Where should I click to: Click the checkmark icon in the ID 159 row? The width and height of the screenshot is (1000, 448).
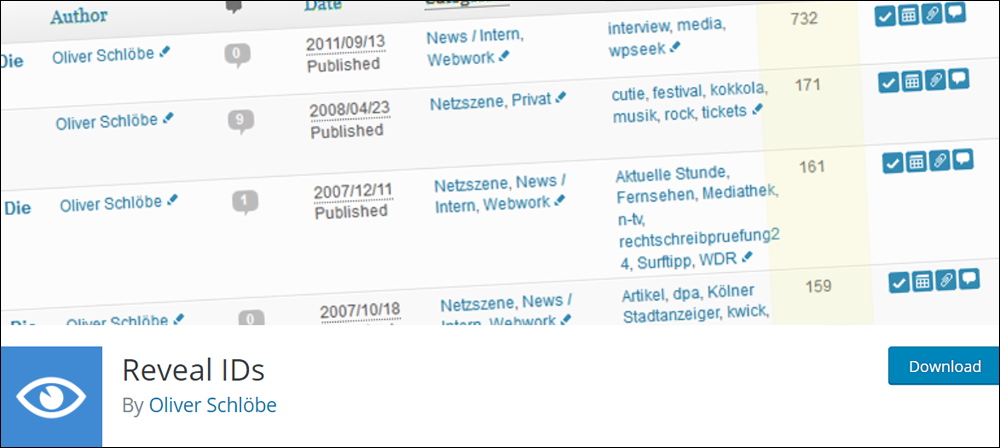pos(899,283)
